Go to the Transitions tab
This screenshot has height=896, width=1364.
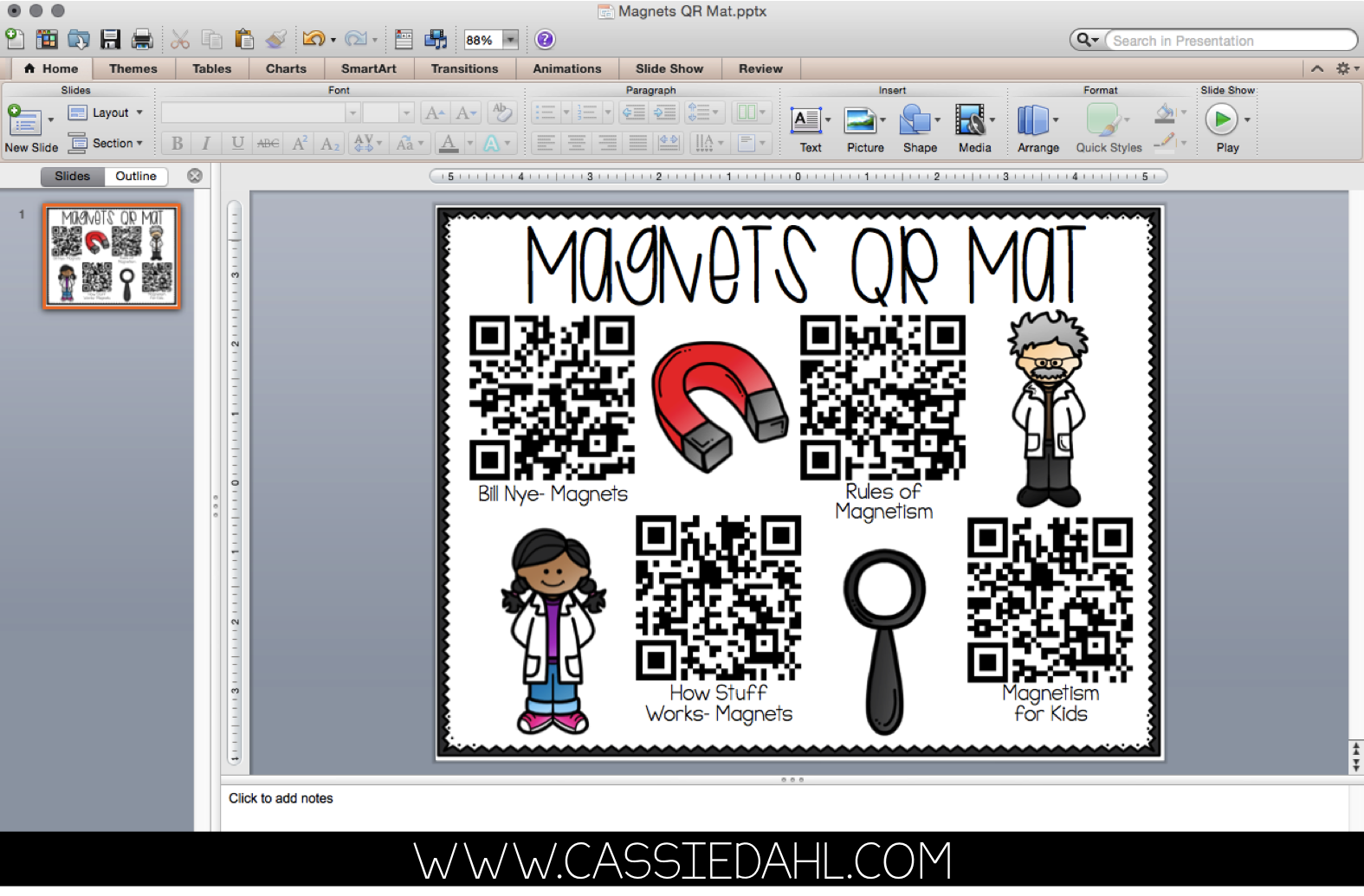pos(465,68)
